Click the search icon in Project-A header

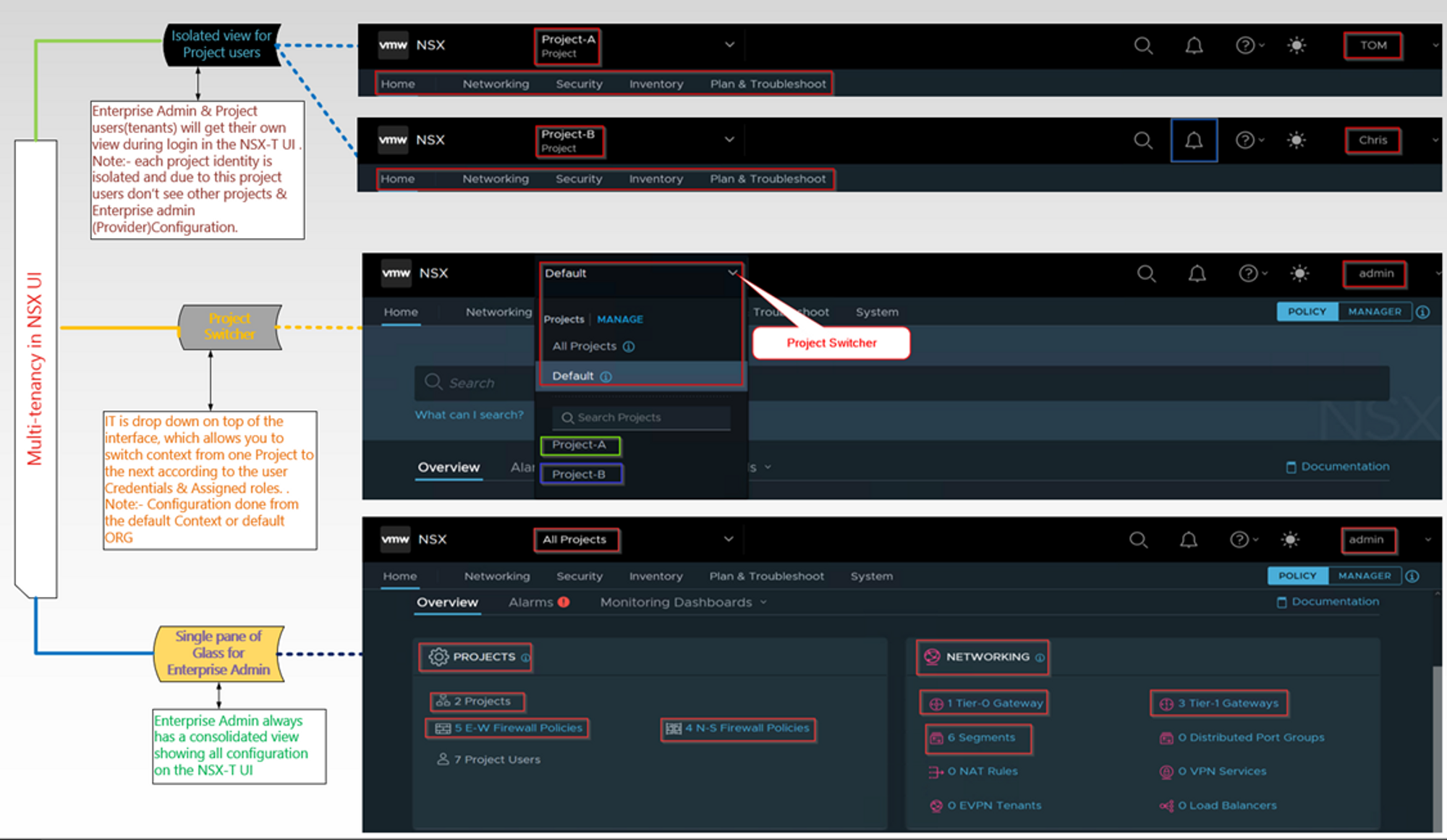click(x=1143, y=46)
